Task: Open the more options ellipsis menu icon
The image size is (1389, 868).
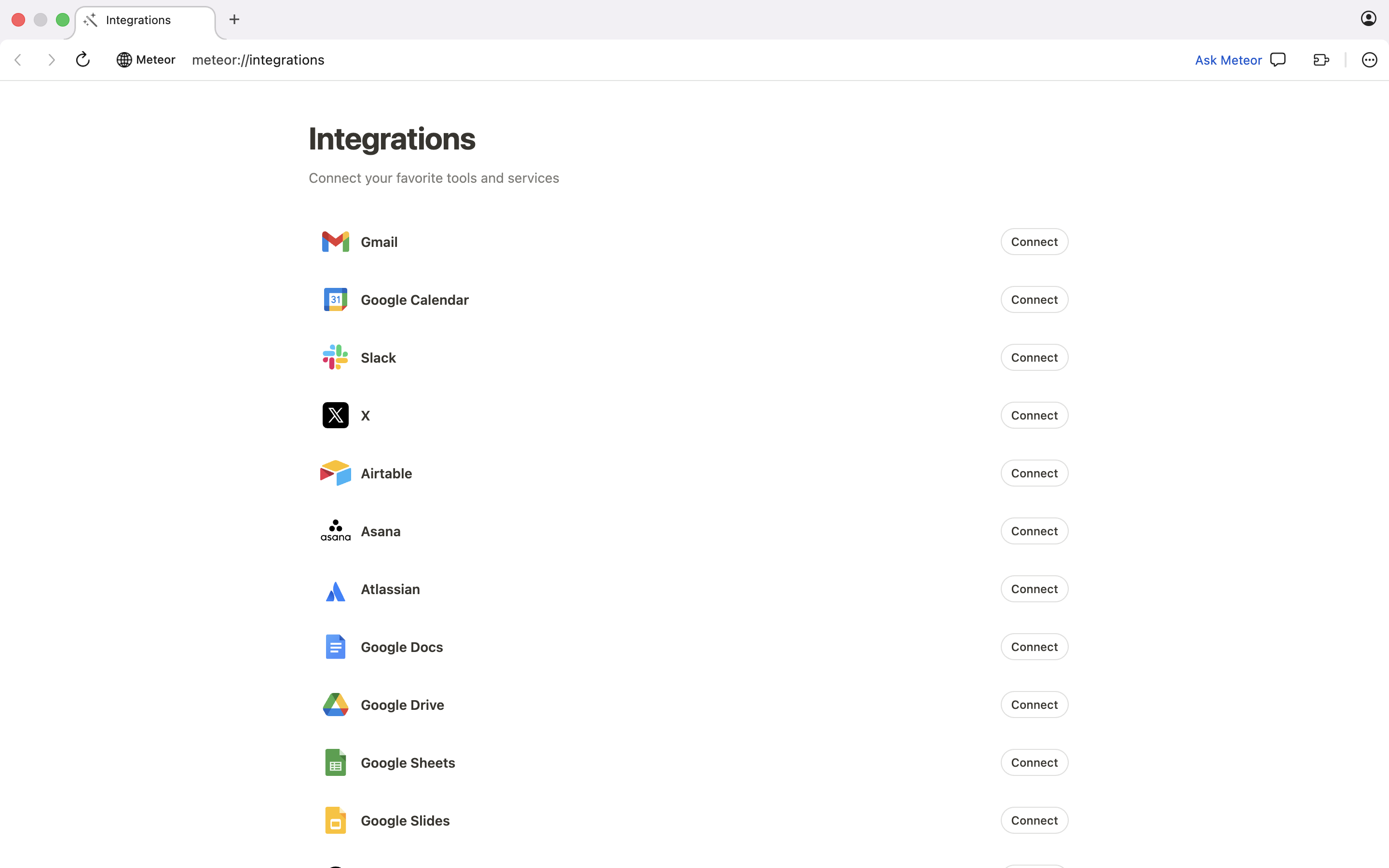Action: pos(1370,59)
